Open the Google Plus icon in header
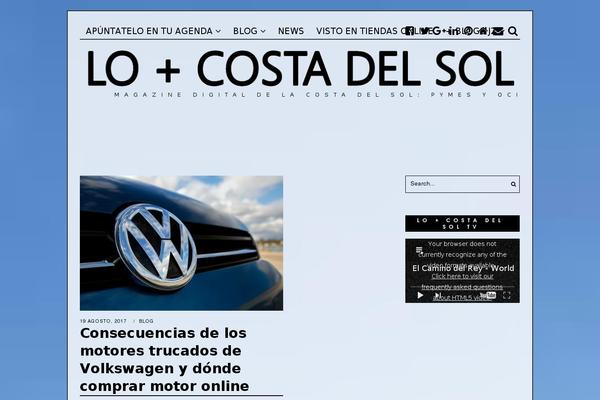 pyautogui.click(x=439, y=31)
